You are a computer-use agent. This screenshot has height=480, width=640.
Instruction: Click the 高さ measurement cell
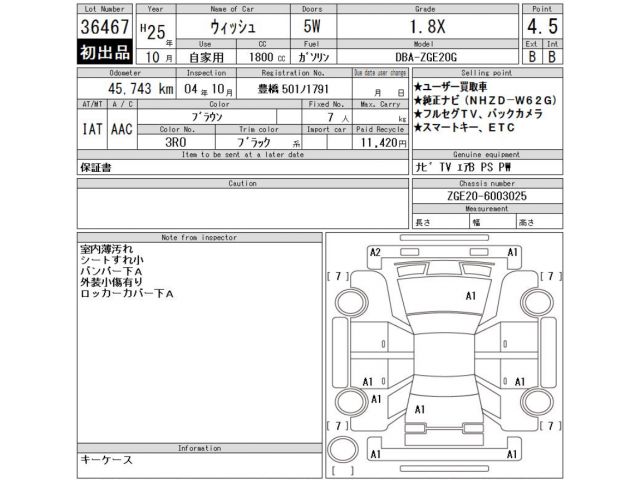[540, 222]
